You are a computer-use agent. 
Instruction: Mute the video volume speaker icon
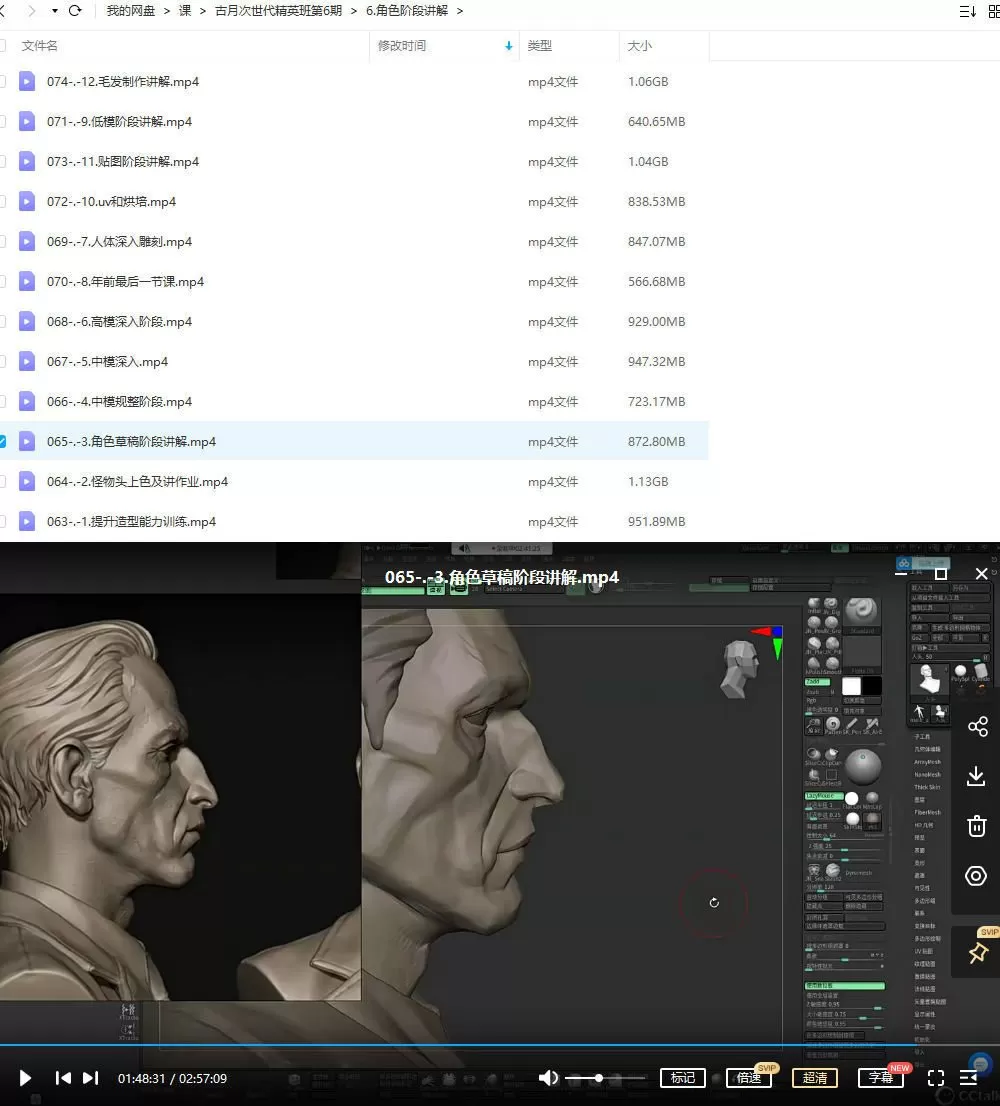pyautogui.click(x=548, y=1078)
